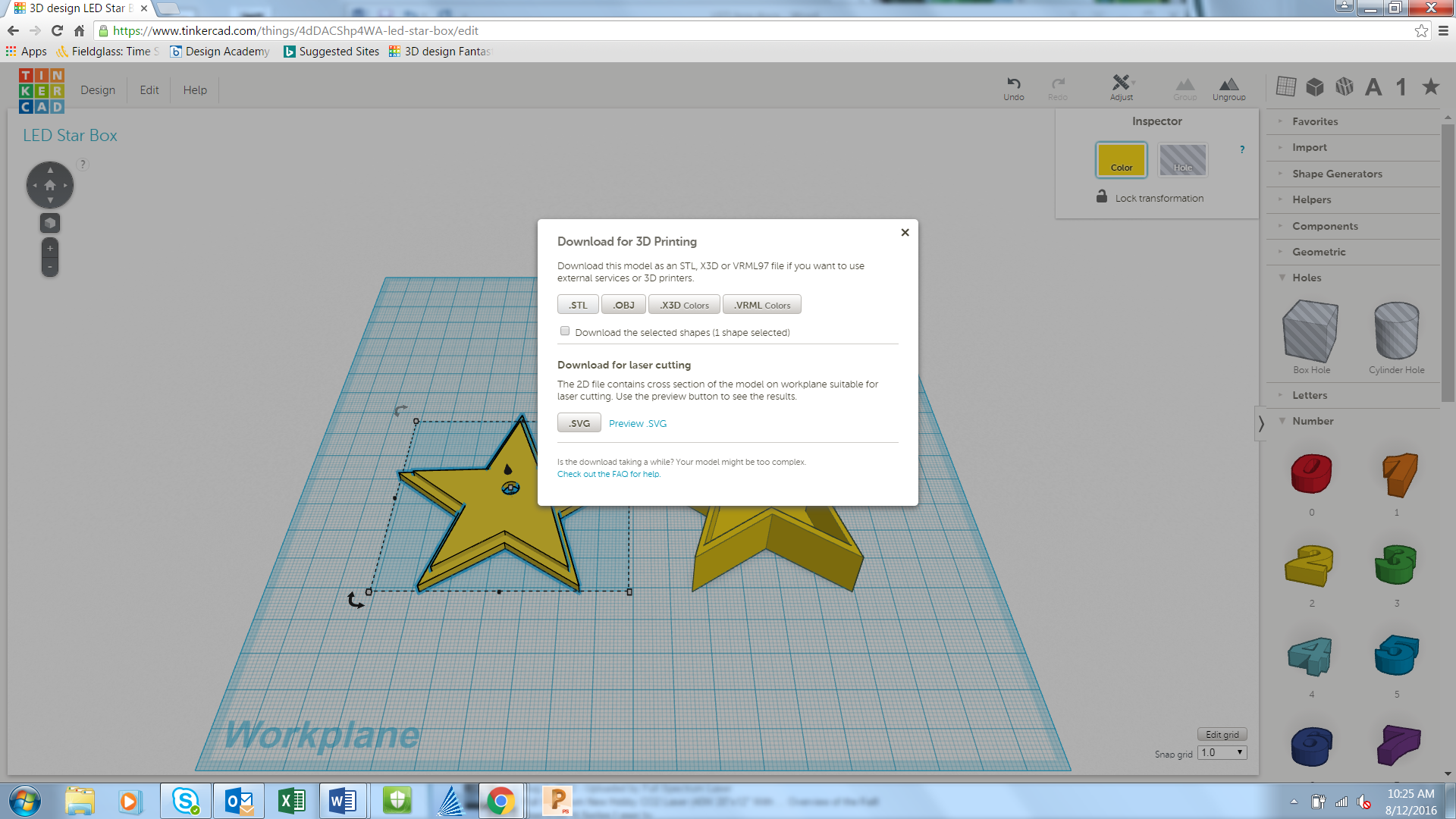The width and height of the screenshot is (1456, 819).
Task: Click the Ungroup icon
Action: (1228, 84)
